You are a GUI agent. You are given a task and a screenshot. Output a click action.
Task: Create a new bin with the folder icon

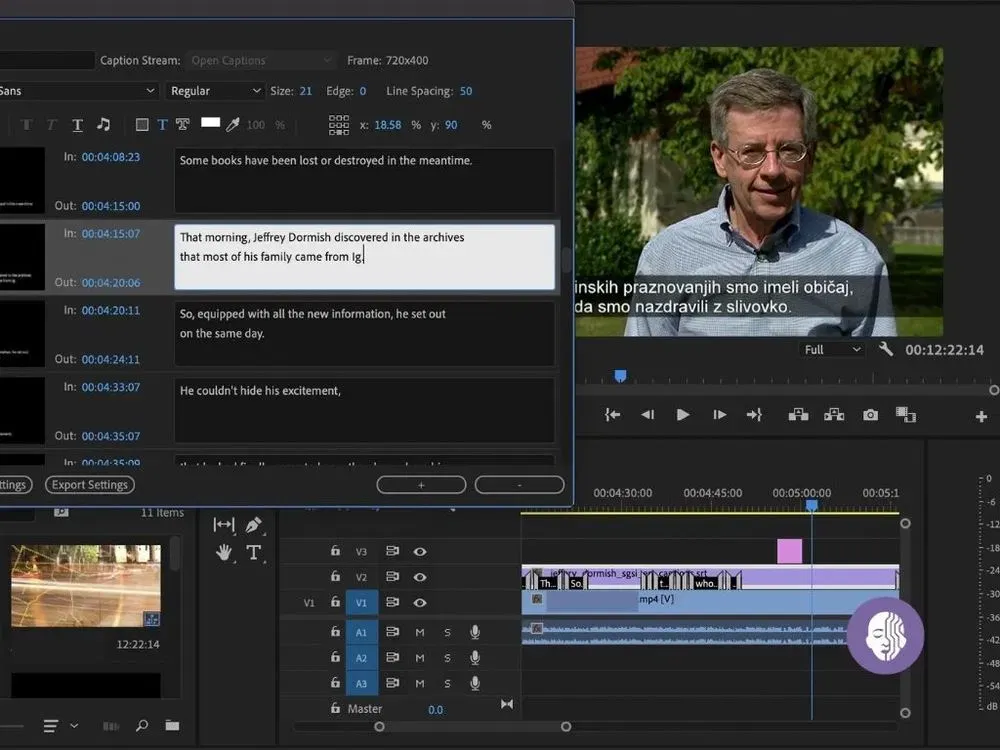[172, 725]
